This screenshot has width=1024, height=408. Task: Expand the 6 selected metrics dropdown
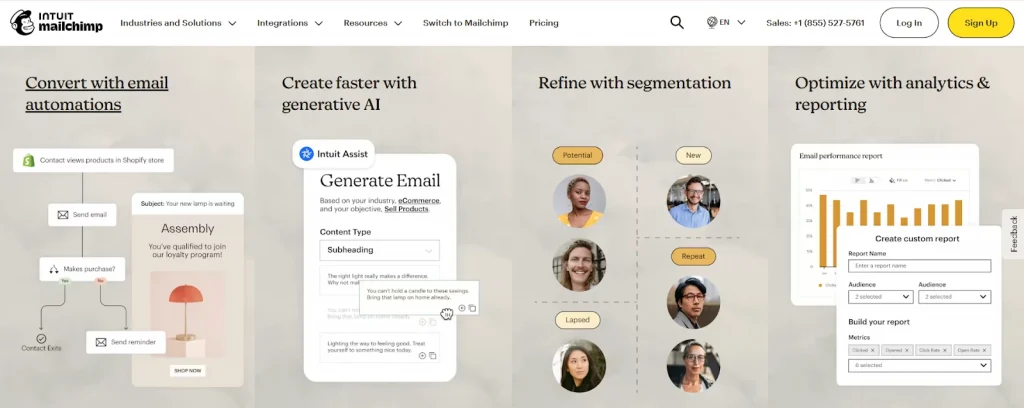coord(920,366)
